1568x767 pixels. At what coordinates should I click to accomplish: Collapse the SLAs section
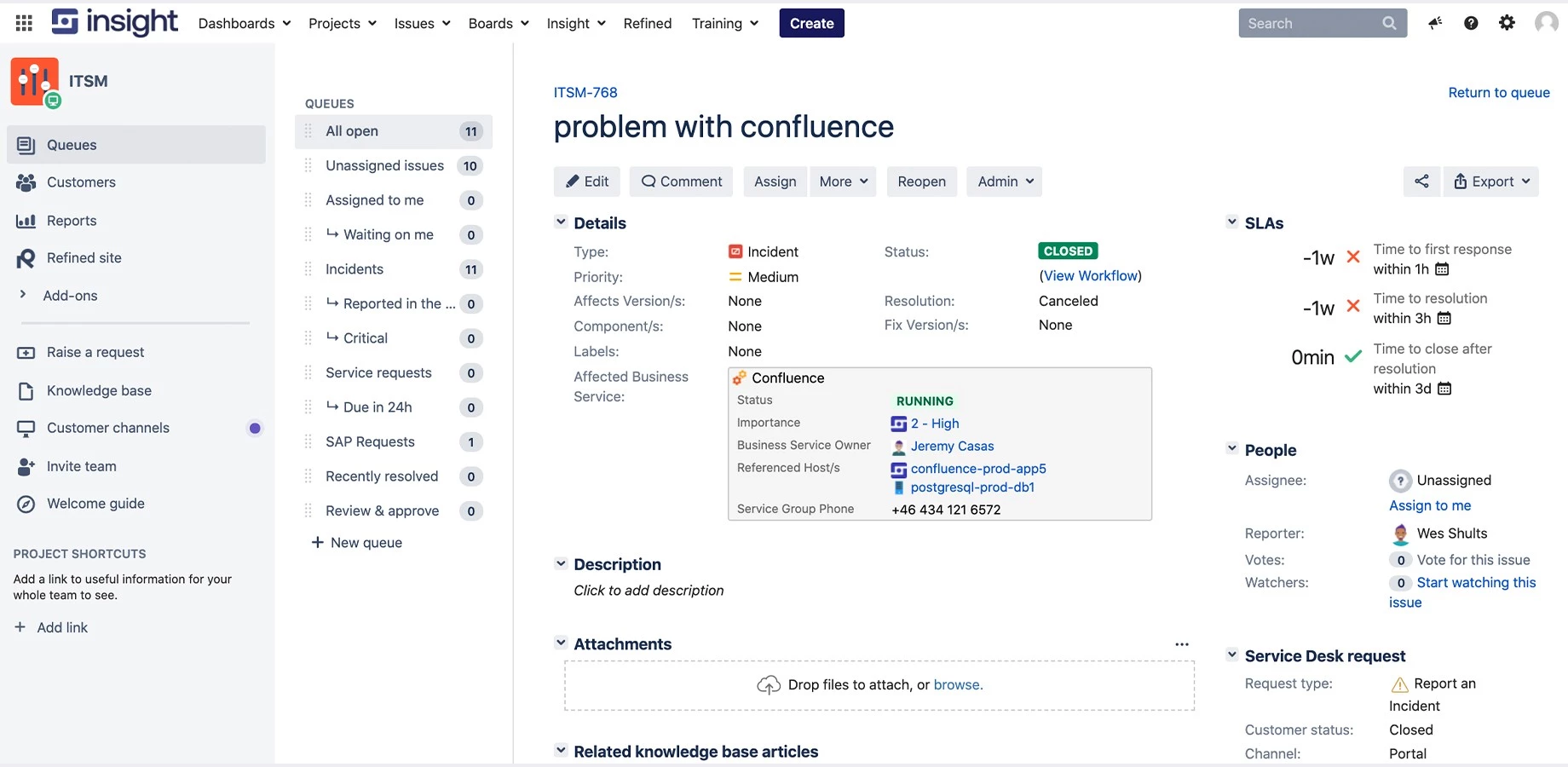click(1231, 222)
